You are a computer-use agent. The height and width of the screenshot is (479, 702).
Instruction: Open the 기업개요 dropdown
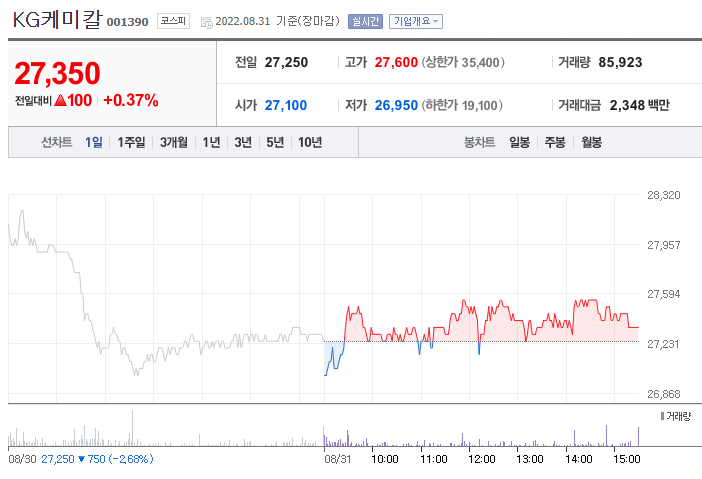416,21
